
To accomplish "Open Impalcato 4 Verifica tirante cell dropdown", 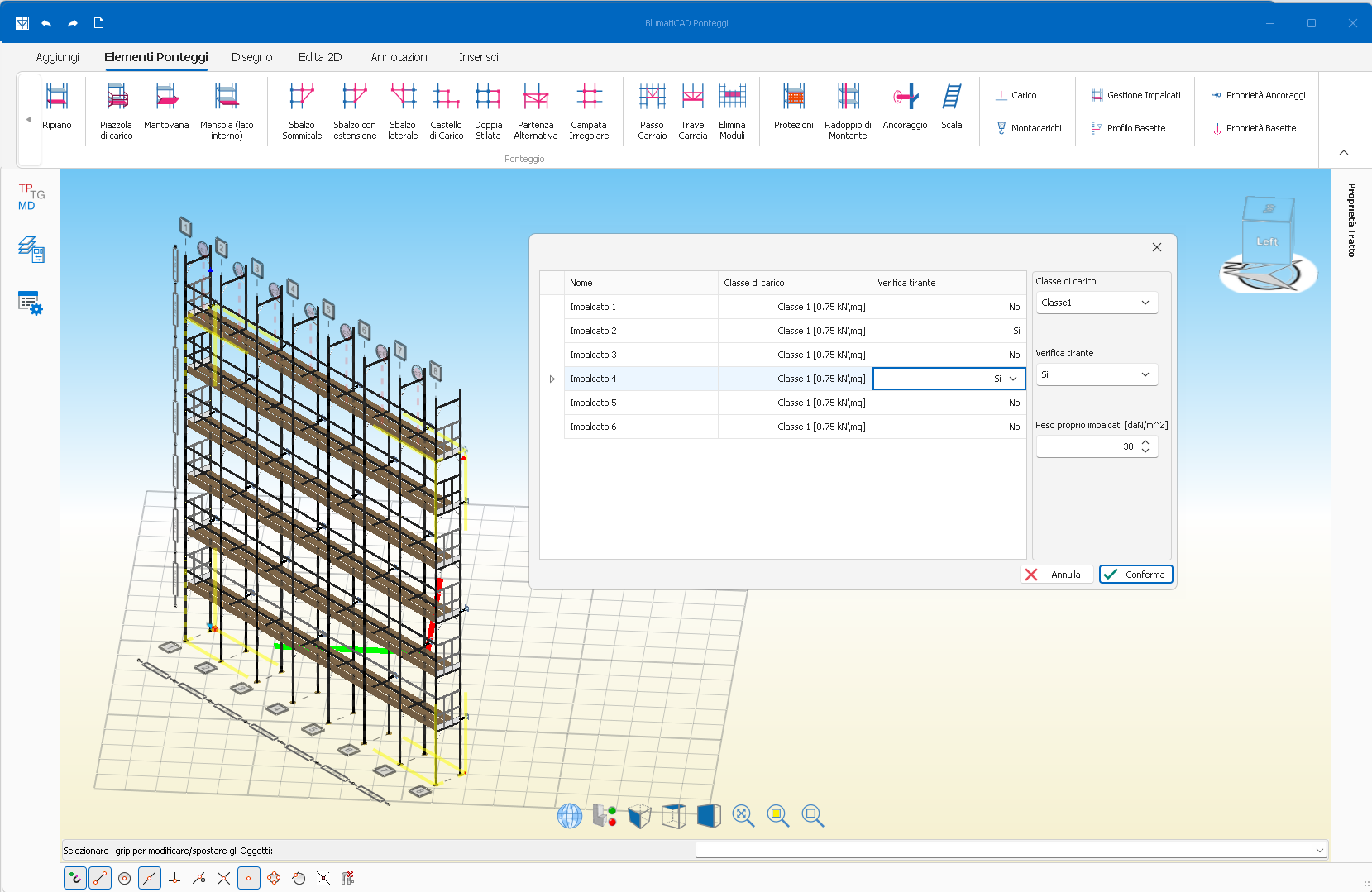I will [x=1013, y=379].
